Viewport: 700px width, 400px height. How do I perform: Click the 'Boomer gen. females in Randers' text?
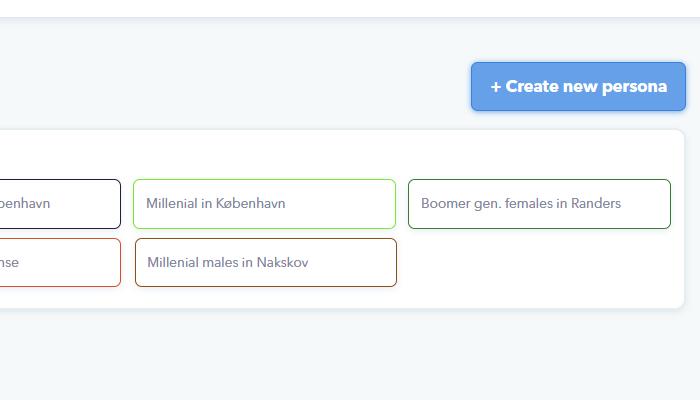click(x=521, y=204)
